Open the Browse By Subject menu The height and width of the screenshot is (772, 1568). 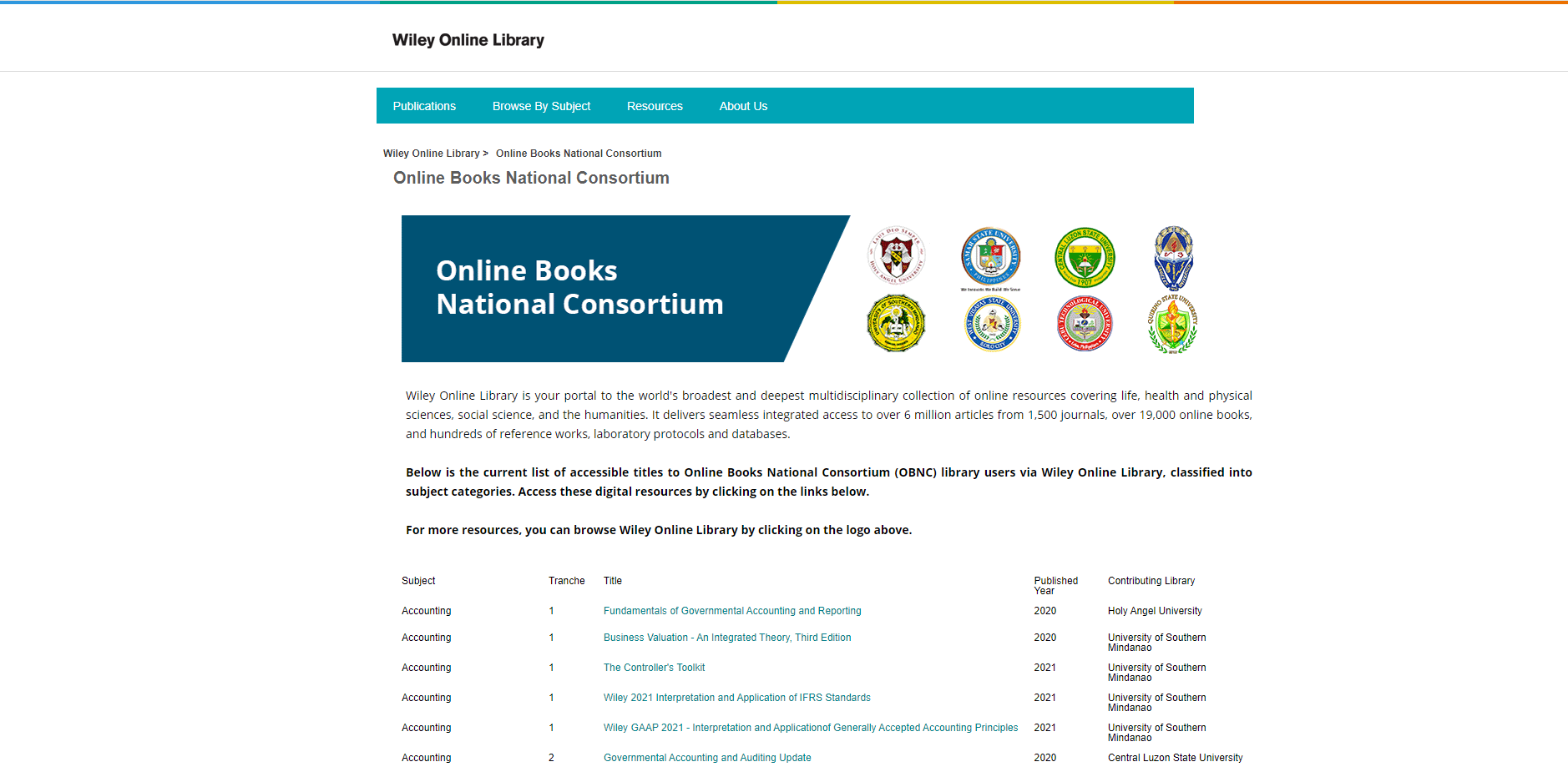(541, 106)
